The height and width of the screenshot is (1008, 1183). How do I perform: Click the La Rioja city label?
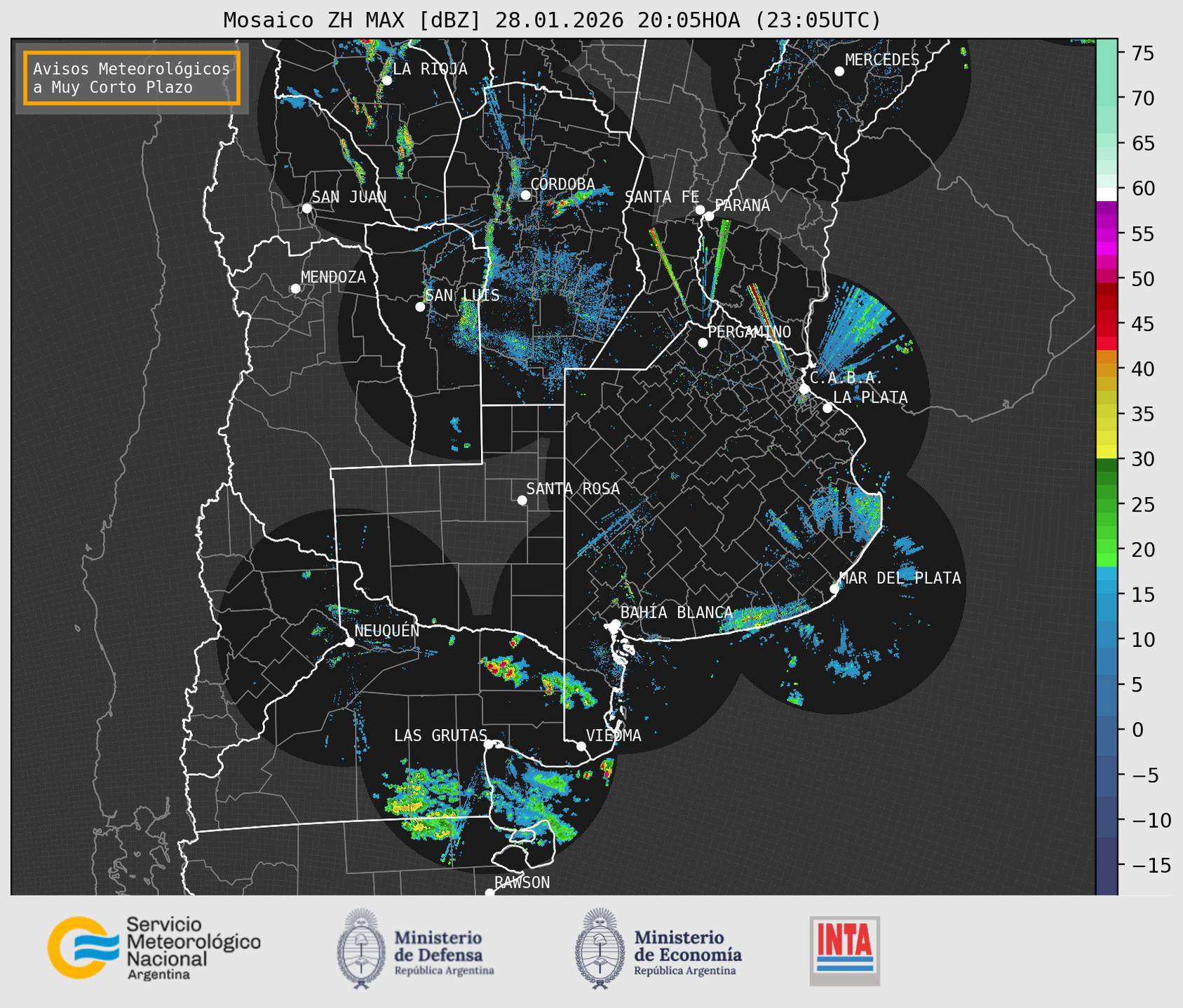tap(429, 69)
